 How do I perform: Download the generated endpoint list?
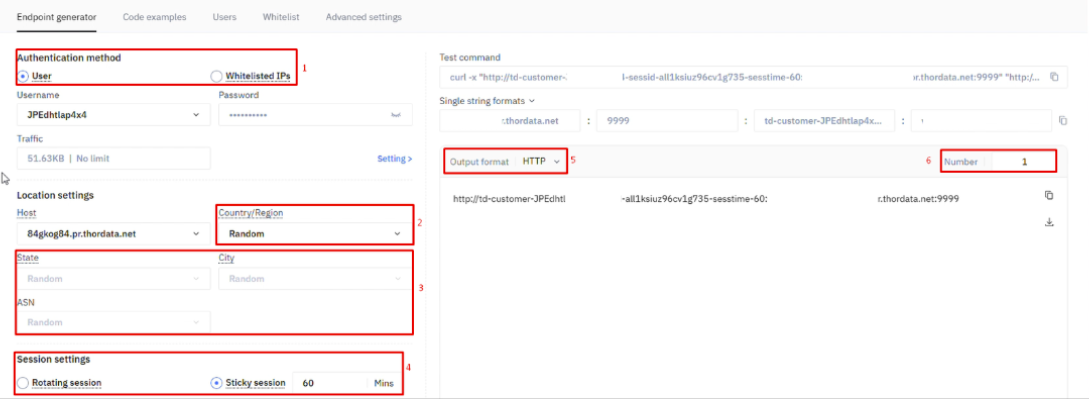1049,222
